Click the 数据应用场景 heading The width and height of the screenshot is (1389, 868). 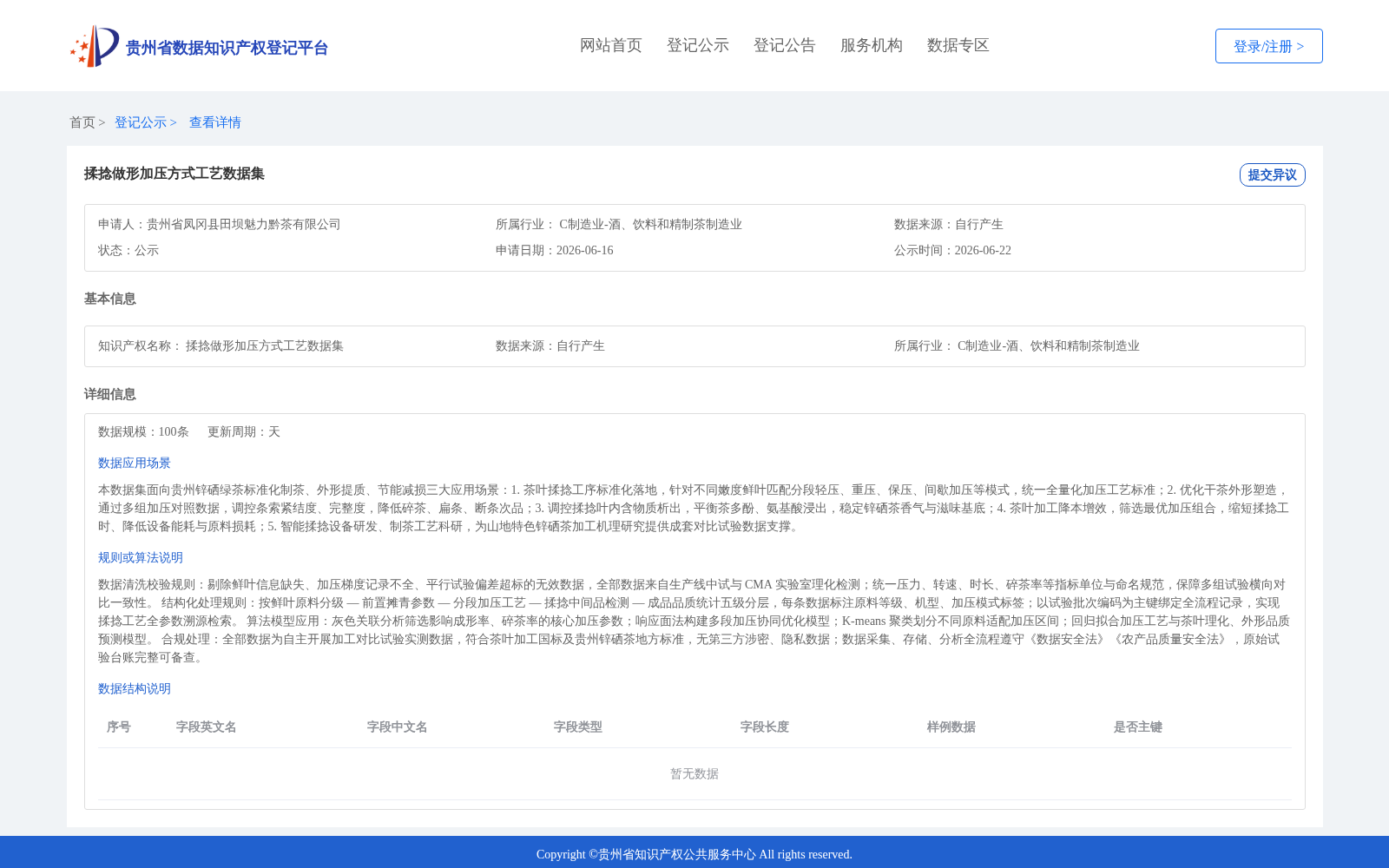[x=135, y=463]
